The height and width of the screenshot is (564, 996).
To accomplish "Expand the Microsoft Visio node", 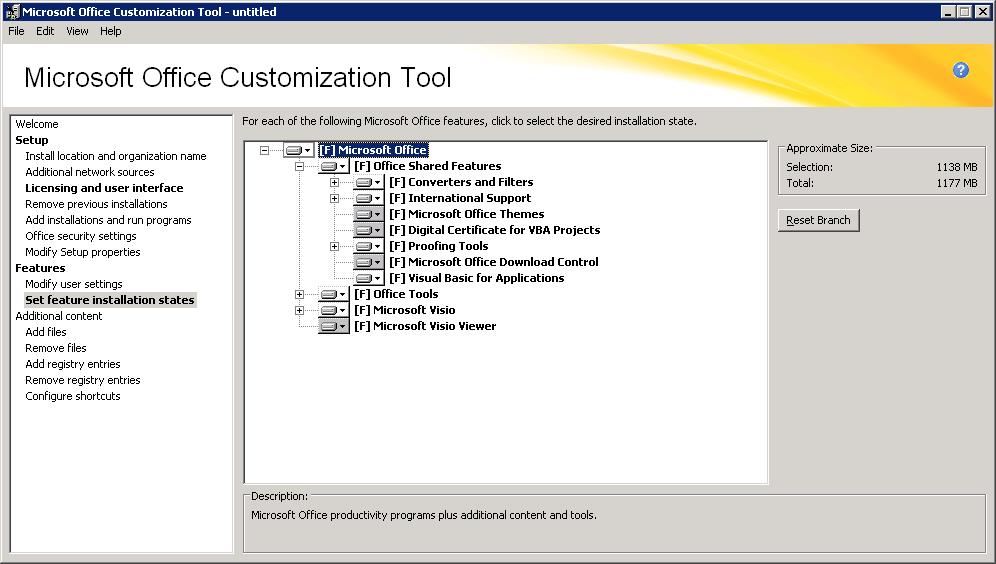I will (x=299, y=310).
